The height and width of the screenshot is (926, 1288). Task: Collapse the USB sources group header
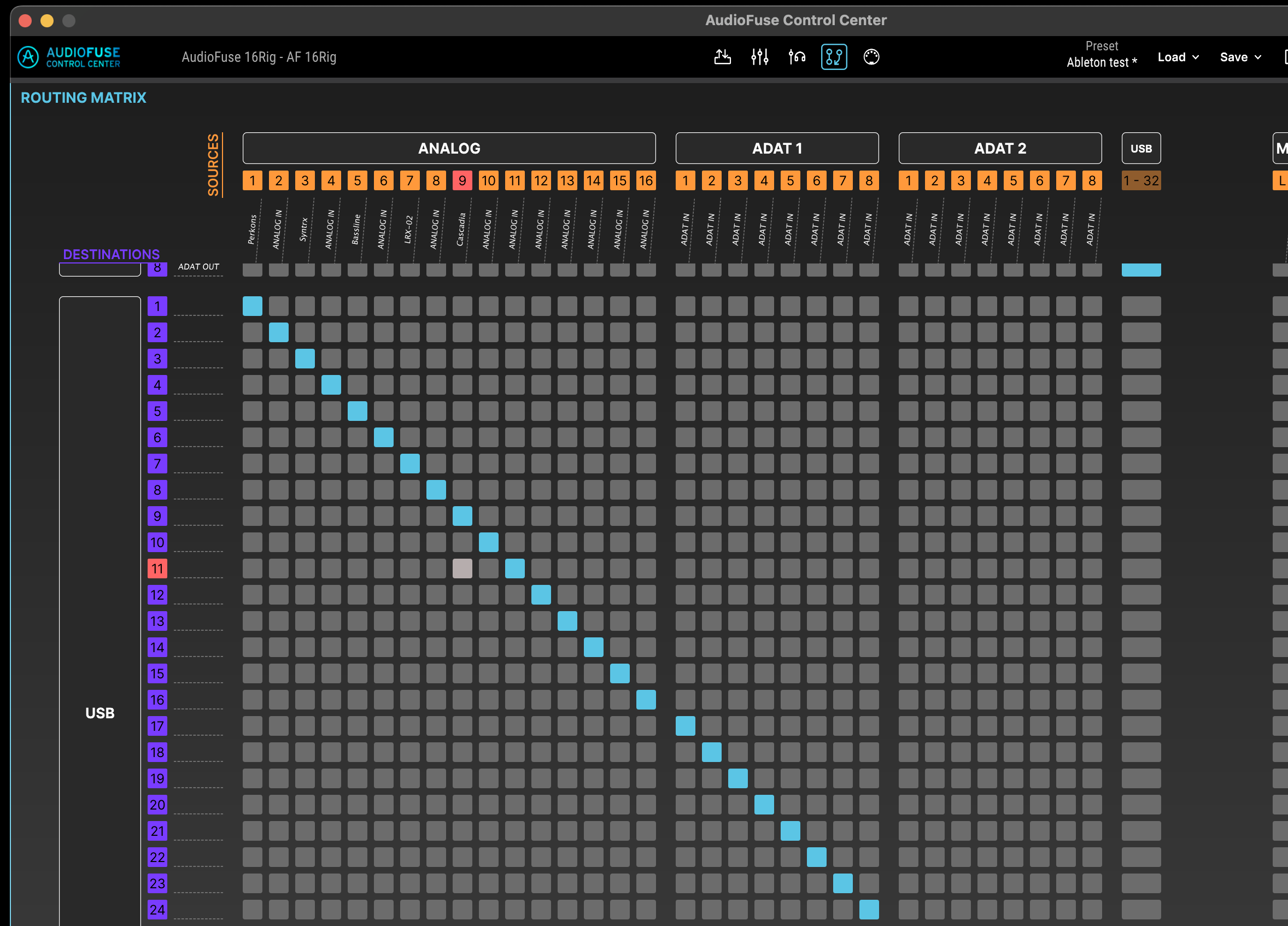(x=1141, y=148)
